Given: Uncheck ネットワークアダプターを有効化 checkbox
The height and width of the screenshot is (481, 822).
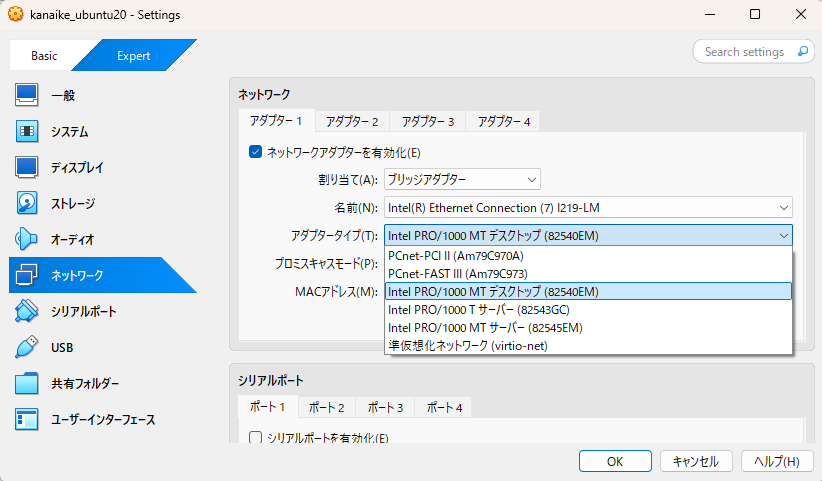Looking at the screenshot, I should point(255,152).
